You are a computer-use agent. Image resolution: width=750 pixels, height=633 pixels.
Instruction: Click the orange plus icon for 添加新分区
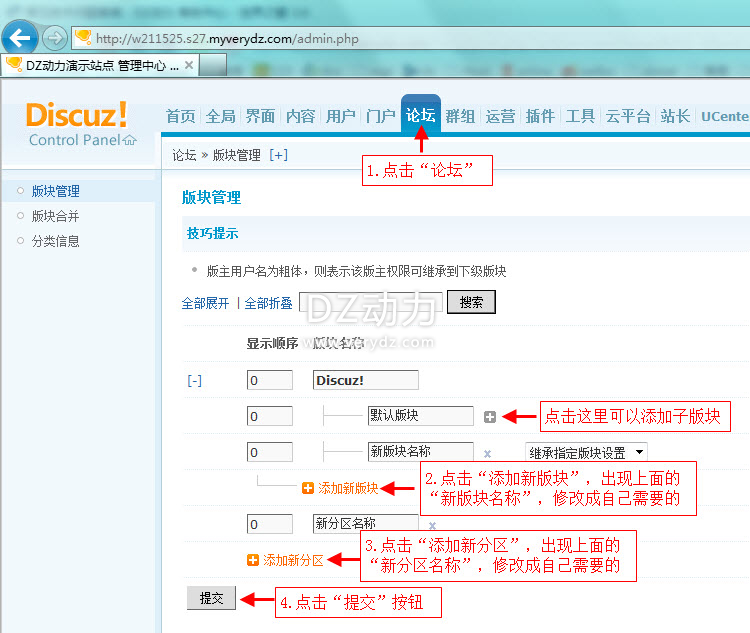pyautogui.click(x=253, y=560)
